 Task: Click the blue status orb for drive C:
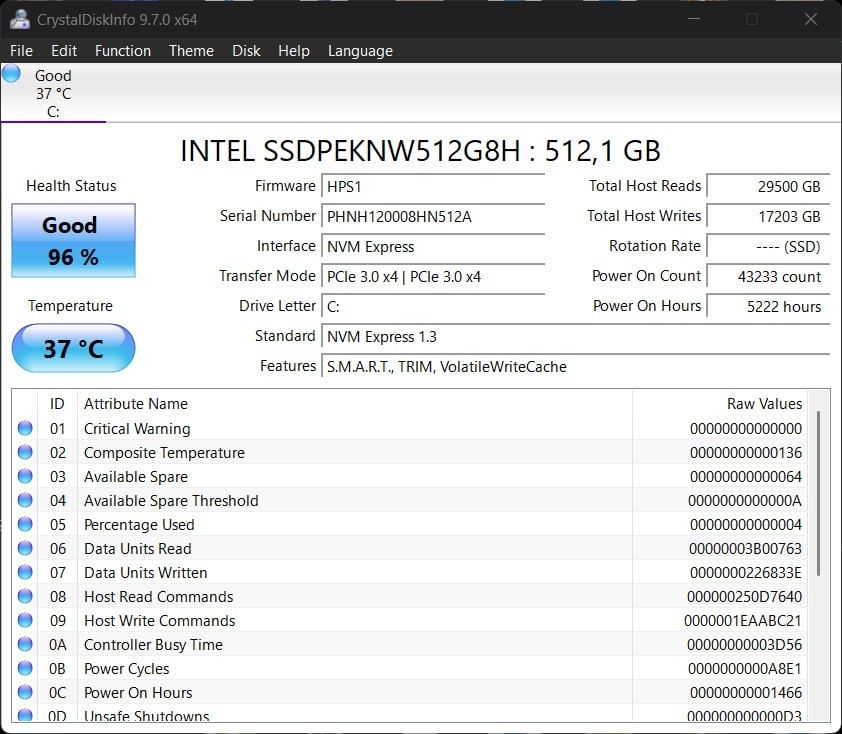pos(11,74)
